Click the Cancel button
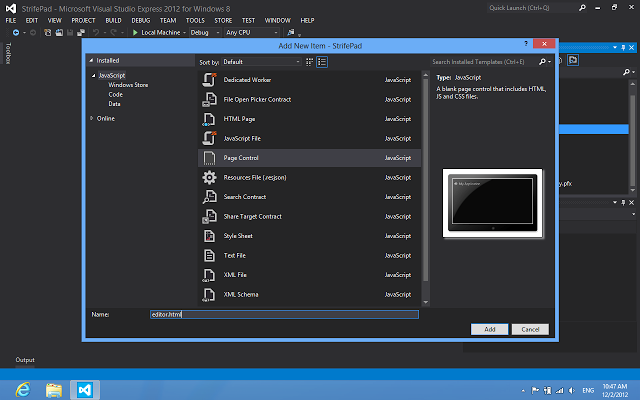The image size is (640, 400). coord(530,329)
